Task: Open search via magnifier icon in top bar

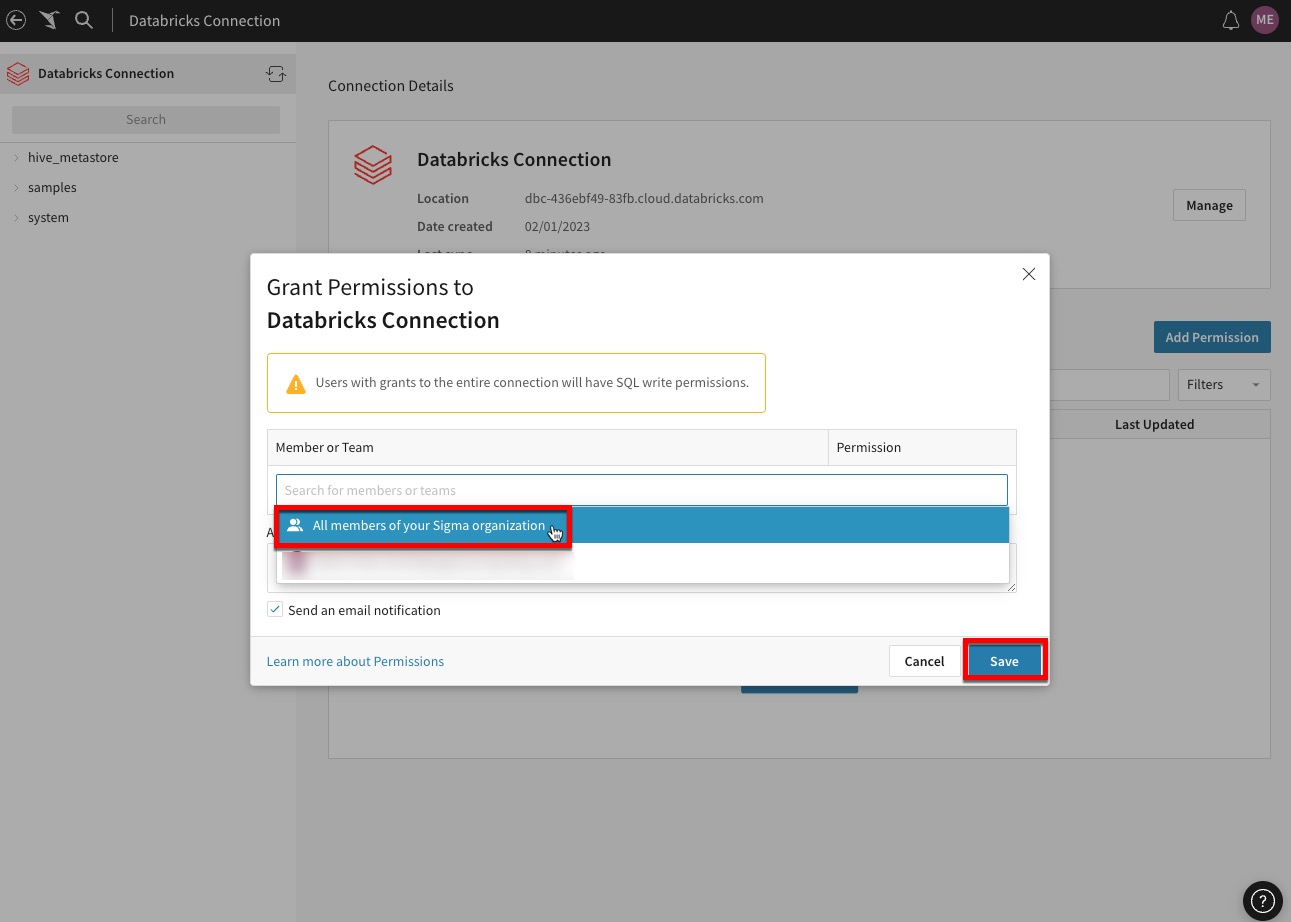Action: [x=84, y=20]
